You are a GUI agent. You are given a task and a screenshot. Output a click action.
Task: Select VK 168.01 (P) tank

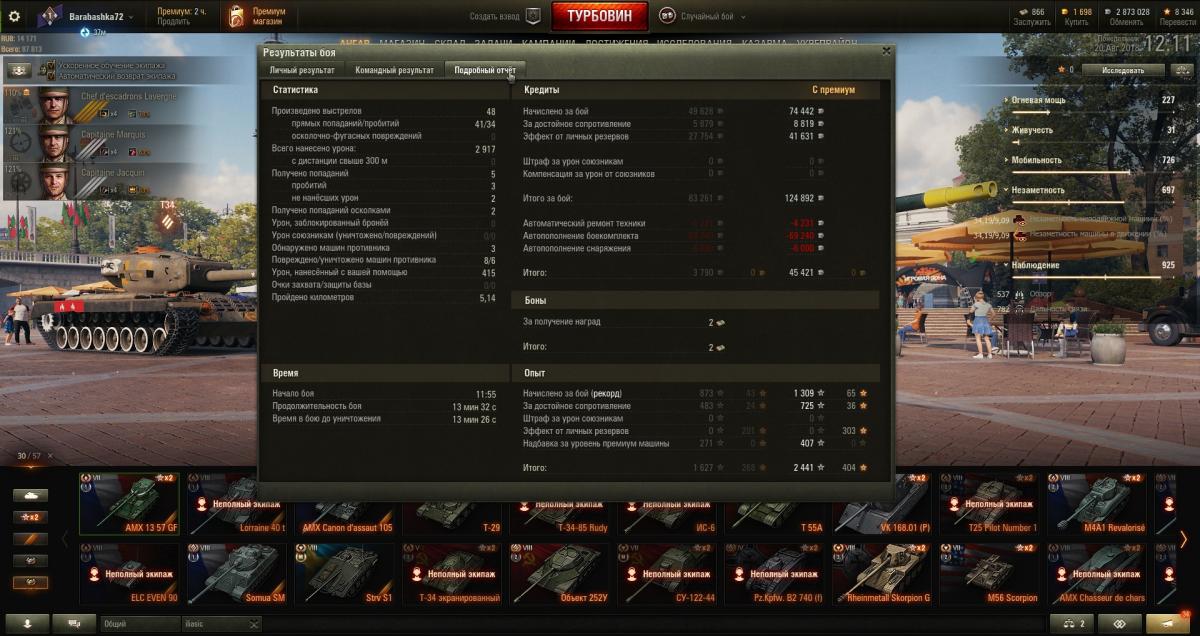[882, 504]
